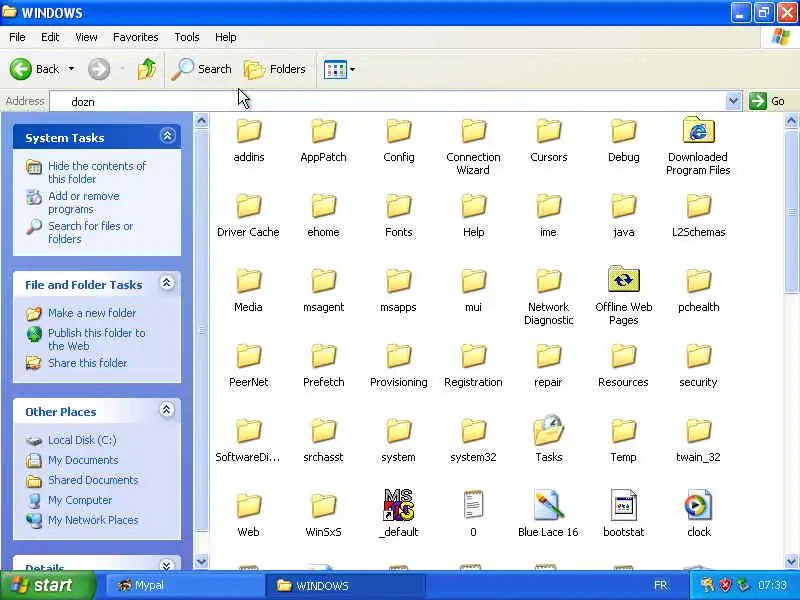Click the Views icon in toolbar

(335, 69)
